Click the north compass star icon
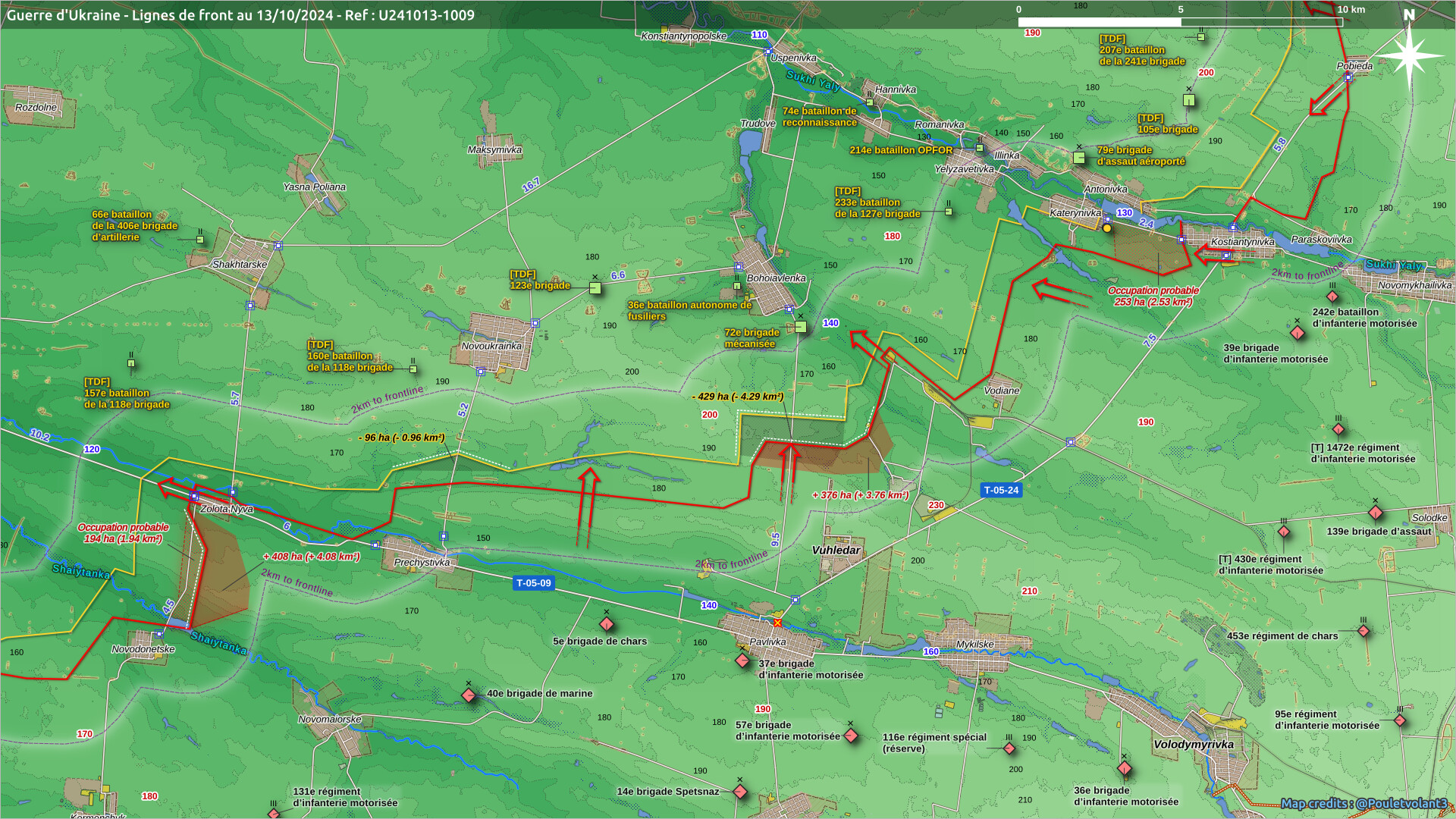The height and width of the screenshot is (819, 1456). click(1409, 56)
